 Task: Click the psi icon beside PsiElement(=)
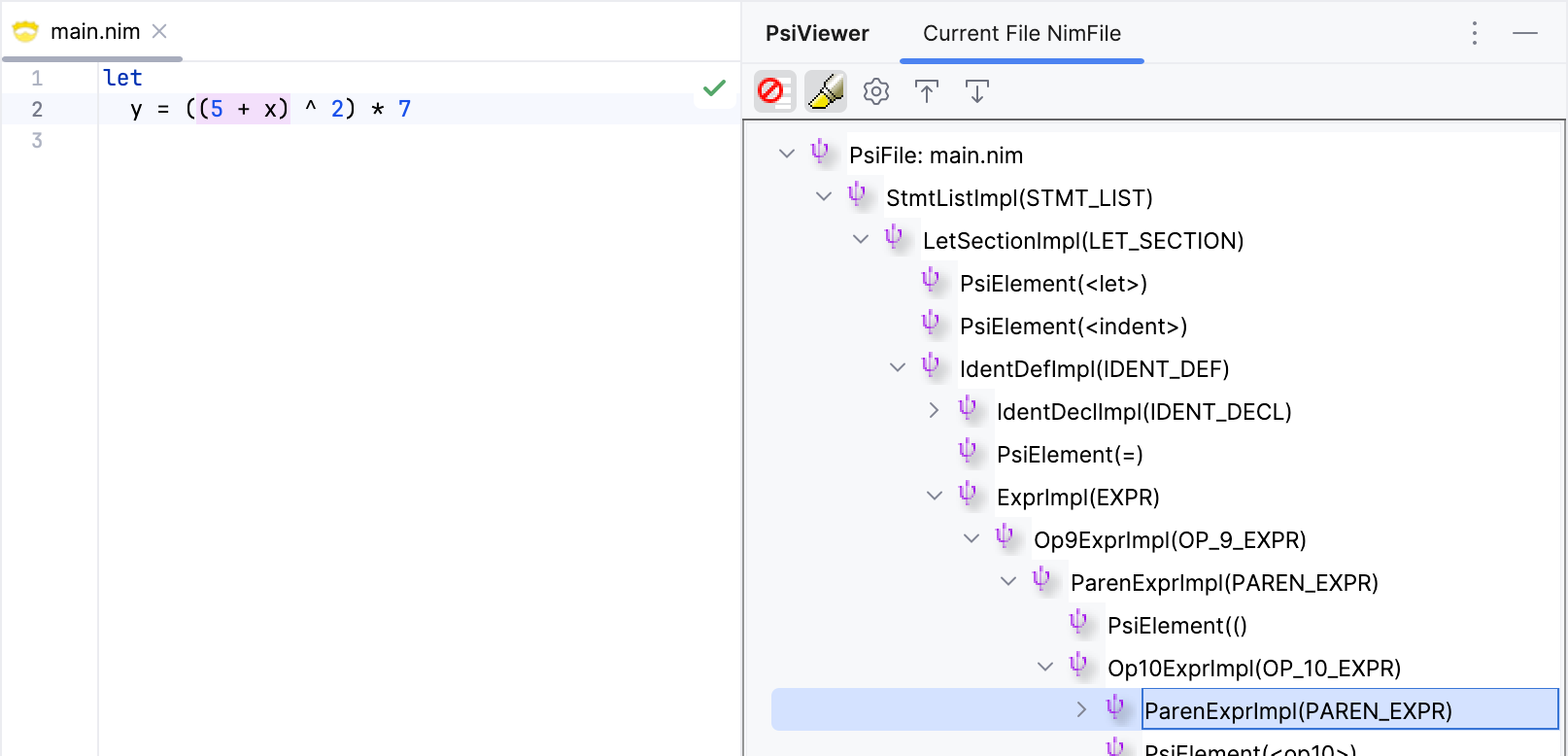[968, 451]
